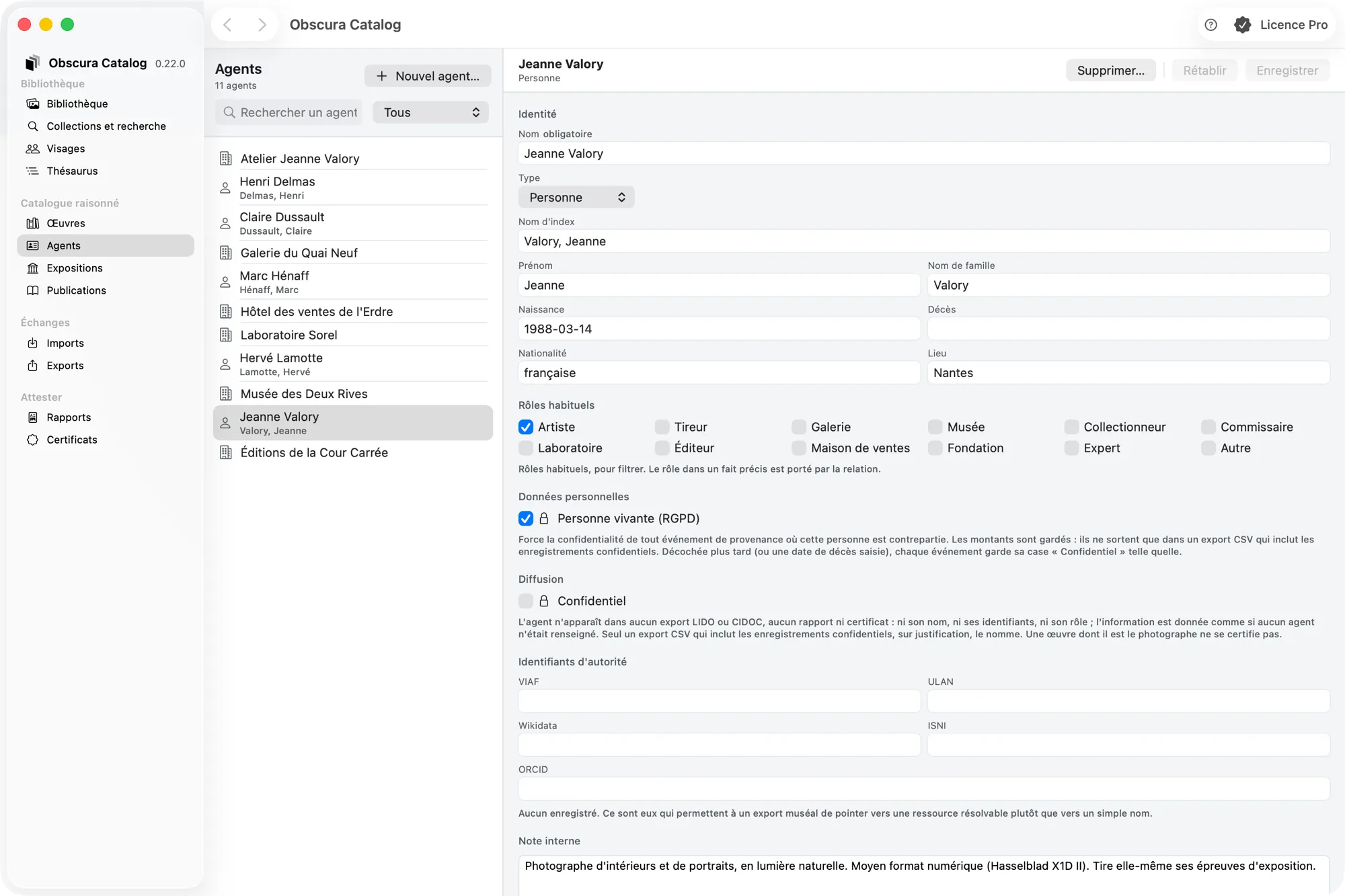Viewport: 1345px width, 896px height.
Task: Click the Collections et recherche magnifier icon
Action: point(32,126)
